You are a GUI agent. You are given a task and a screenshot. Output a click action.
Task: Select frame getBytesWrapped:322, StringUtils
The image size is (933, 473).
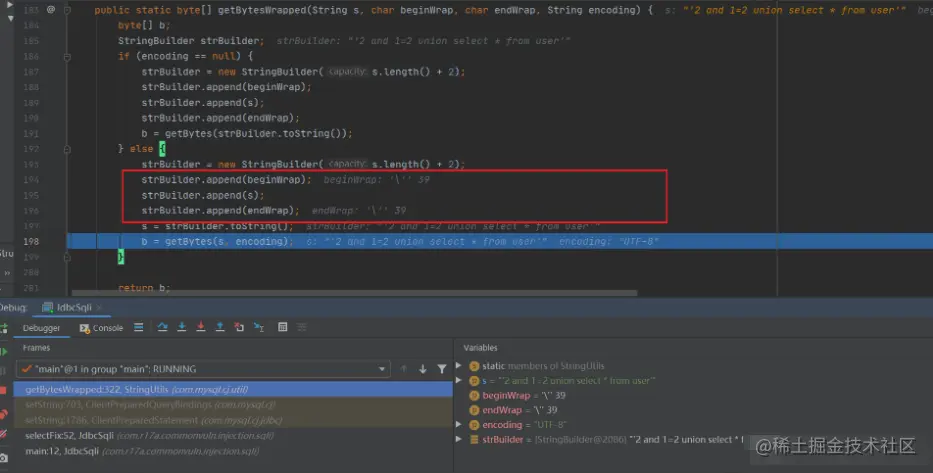pyautogui.click(x=234, y=390)
